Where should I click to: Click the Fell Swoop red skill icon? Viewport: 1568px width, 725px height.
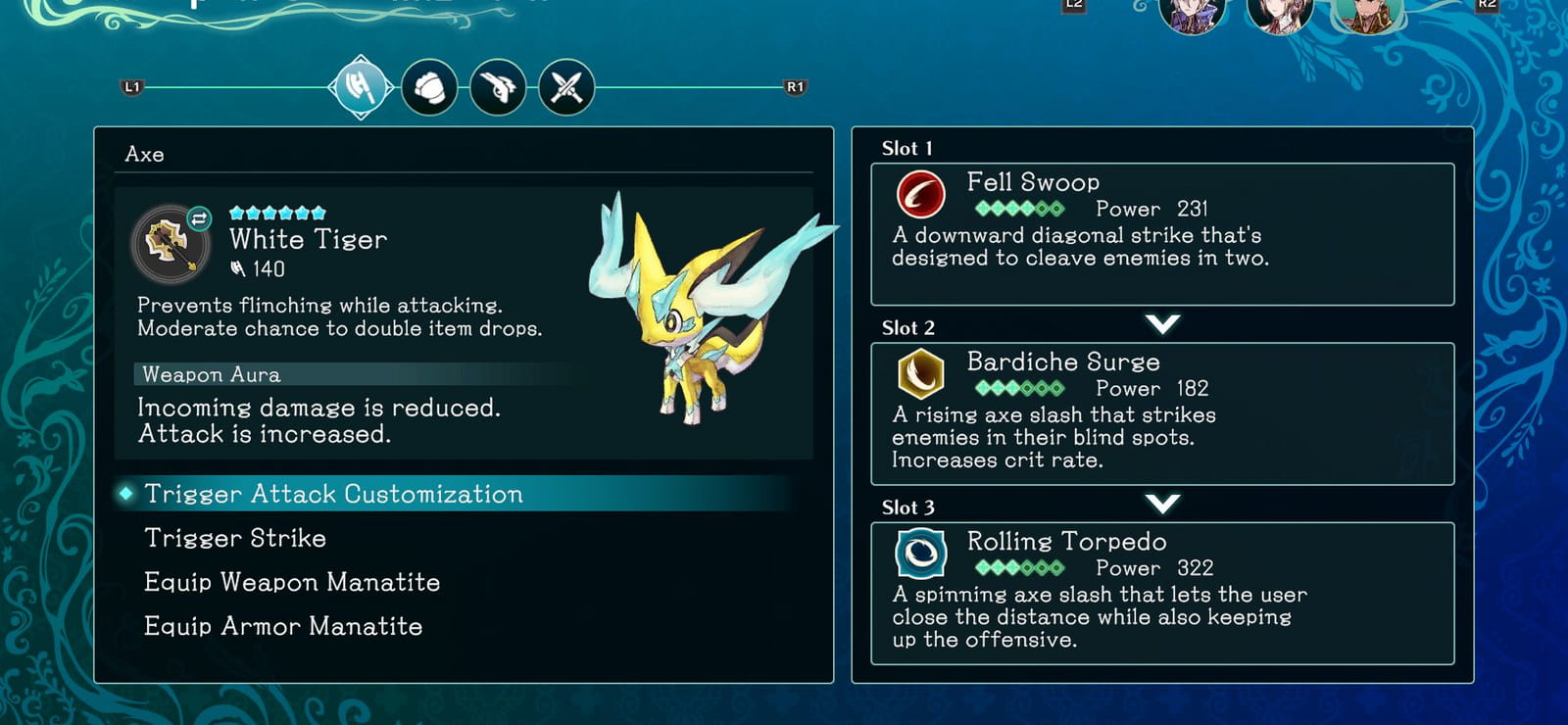[920, 194]
